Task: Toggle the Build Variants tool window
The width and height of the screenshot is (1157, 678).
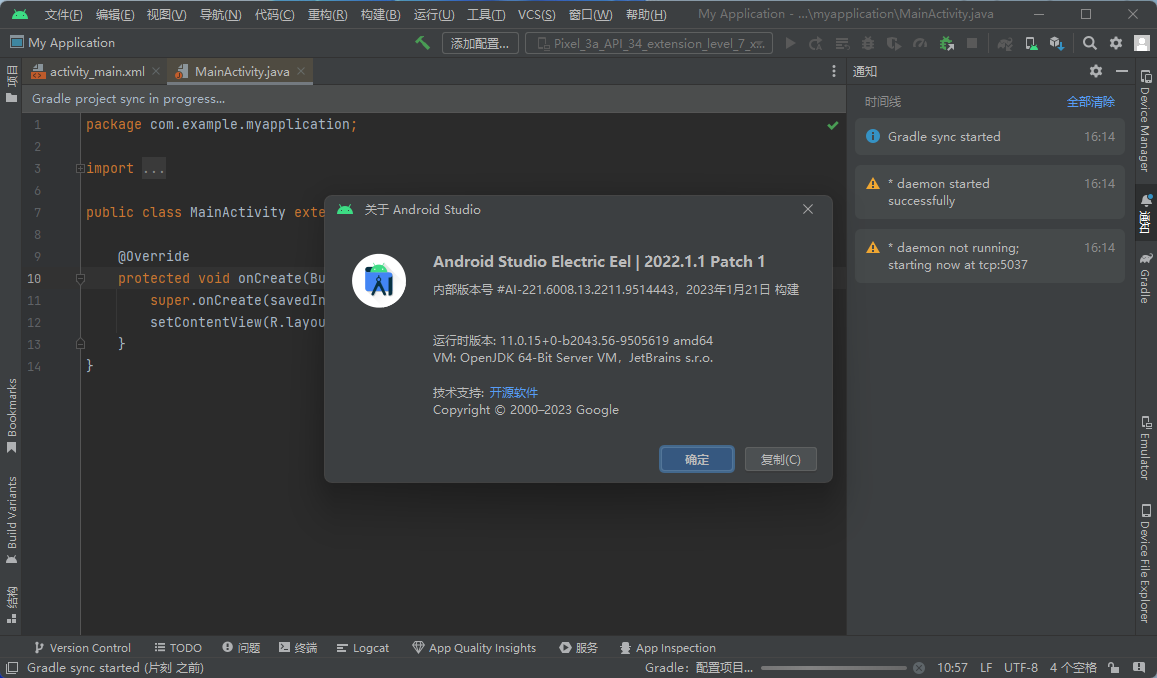Action: [11, 520]
